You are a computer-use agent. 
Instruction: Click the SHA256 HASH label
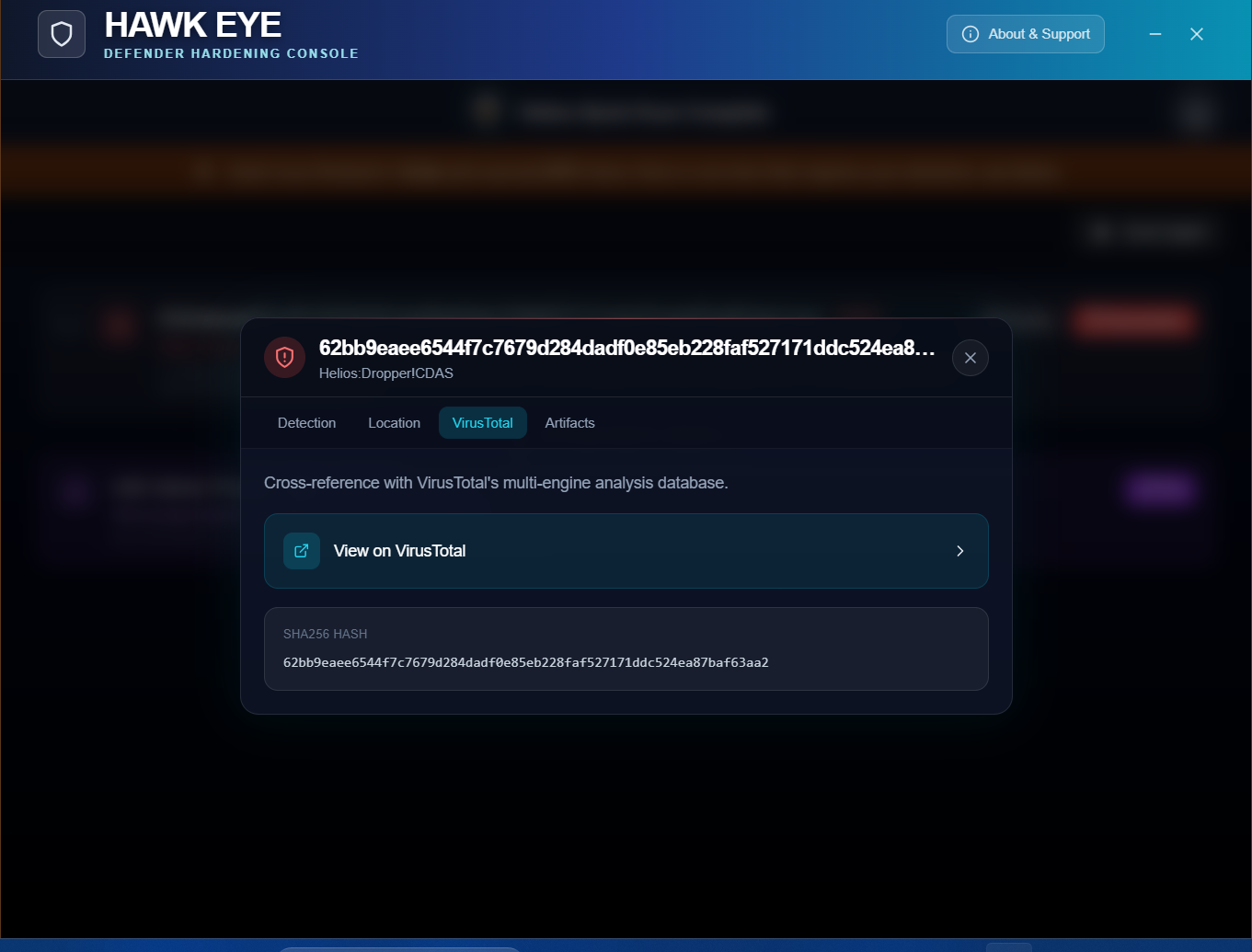pyautogui.click(x=326, y=634)
